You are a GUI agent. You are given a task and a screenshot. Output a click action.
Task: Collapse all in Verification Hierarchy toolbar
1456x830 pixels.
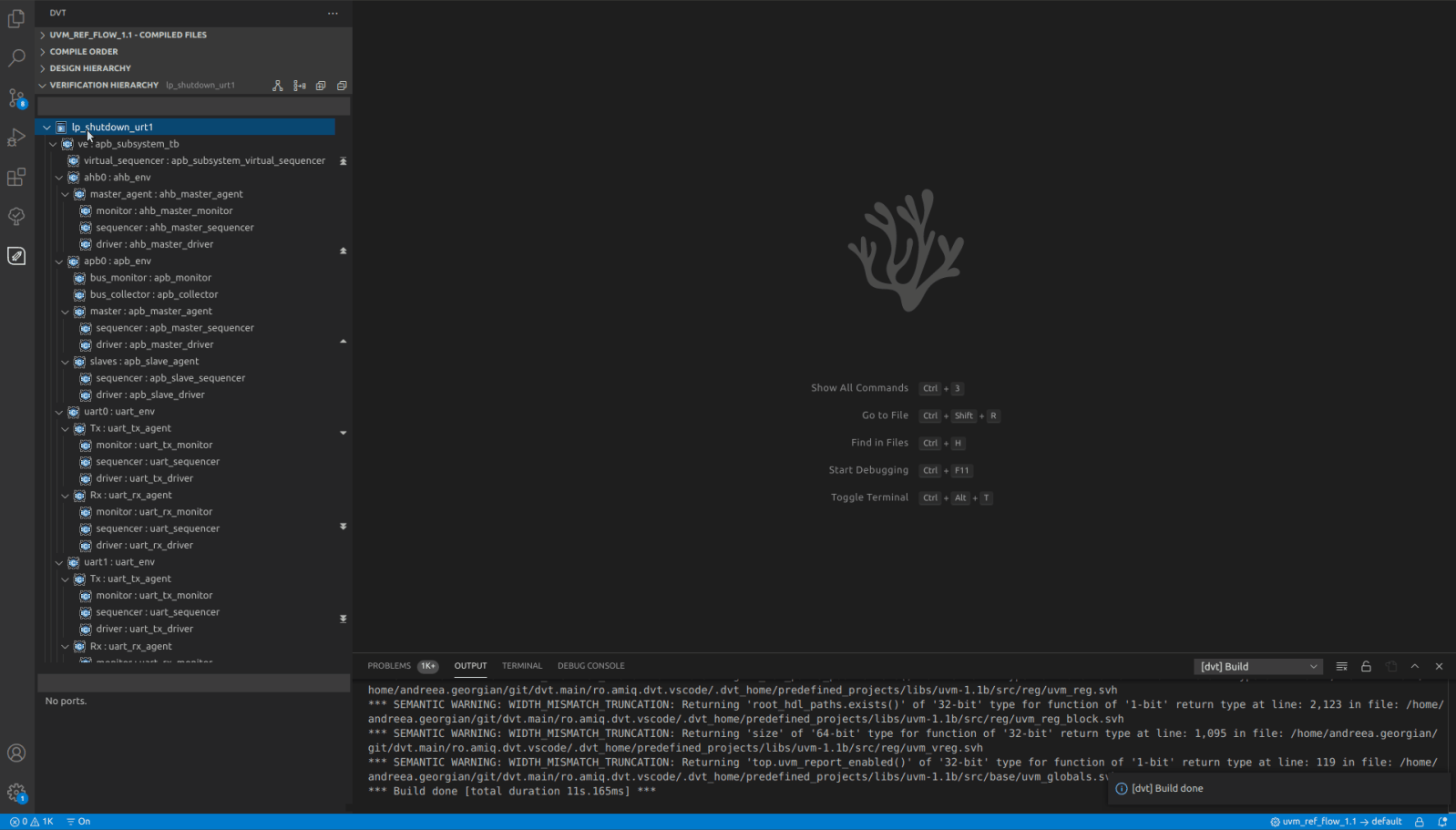click(x=342, y=86)
